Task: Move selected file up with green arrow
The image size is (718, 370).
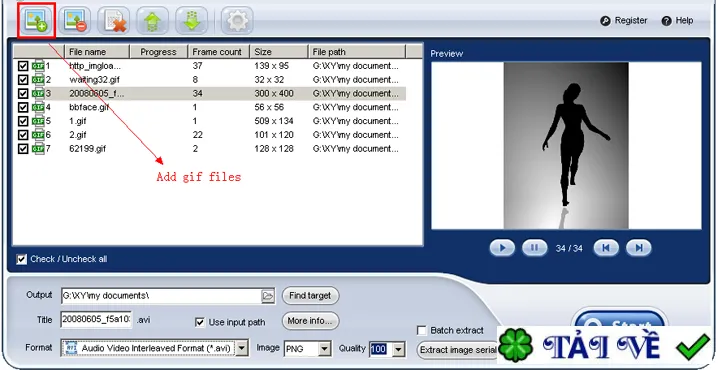Action: click(152, 21)
